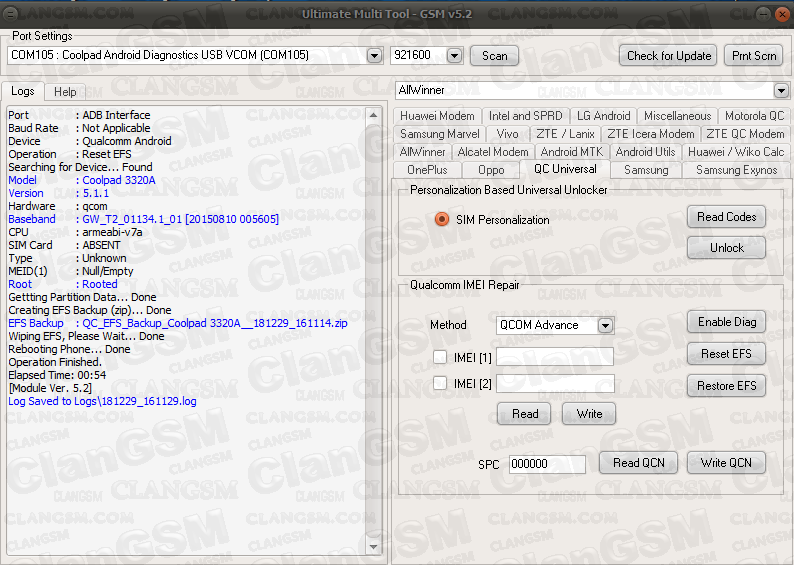Click the Prnt Scrn button
Screen dimensions: 794x565
tap(753, 56)
